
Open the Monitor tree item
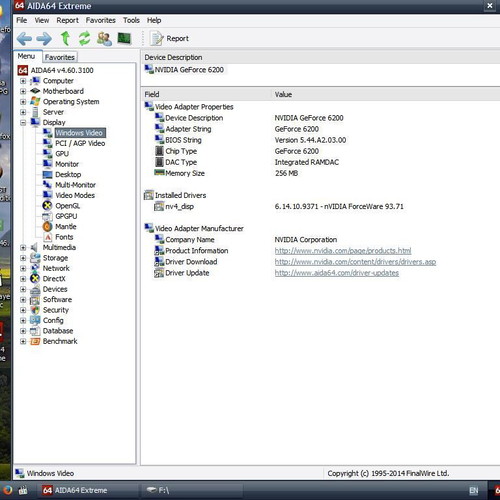point(67,164)
